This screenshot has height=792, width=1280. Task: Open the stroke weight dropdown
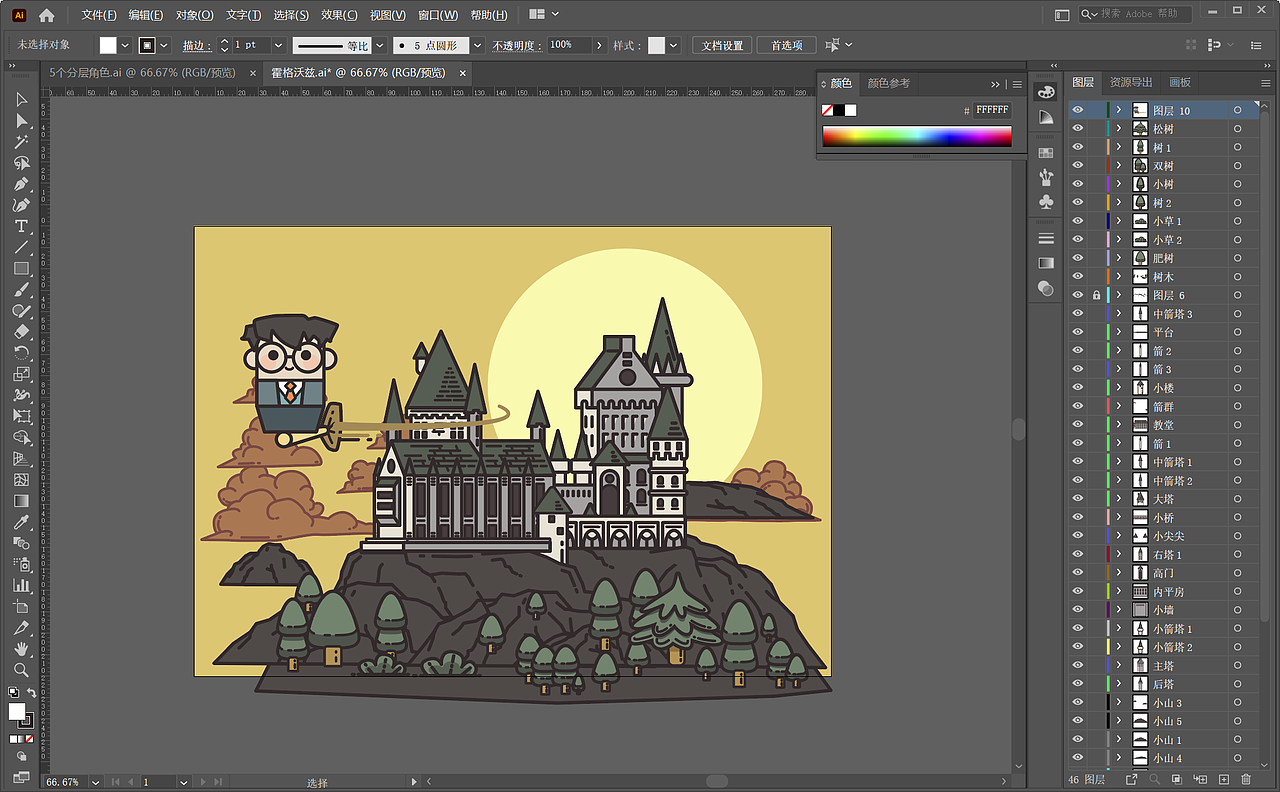278,46
